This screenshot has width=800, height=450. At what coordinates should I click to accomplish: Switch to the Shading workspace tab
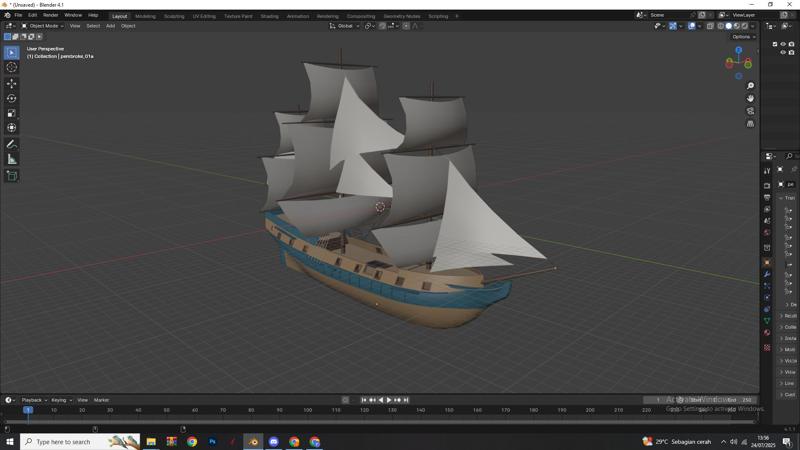pos(269,16)
